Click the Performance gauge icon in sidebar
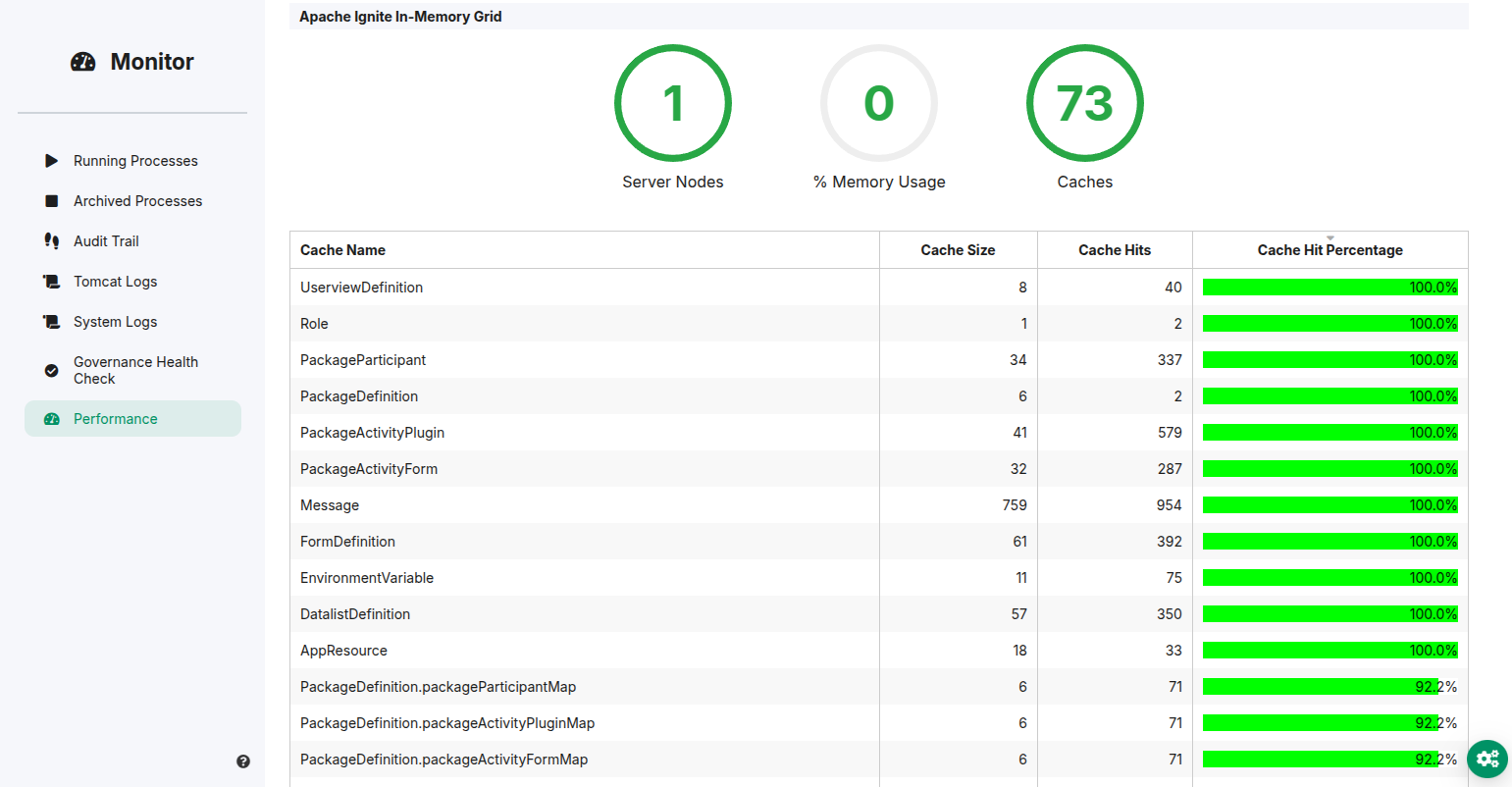 click(52, 419)
